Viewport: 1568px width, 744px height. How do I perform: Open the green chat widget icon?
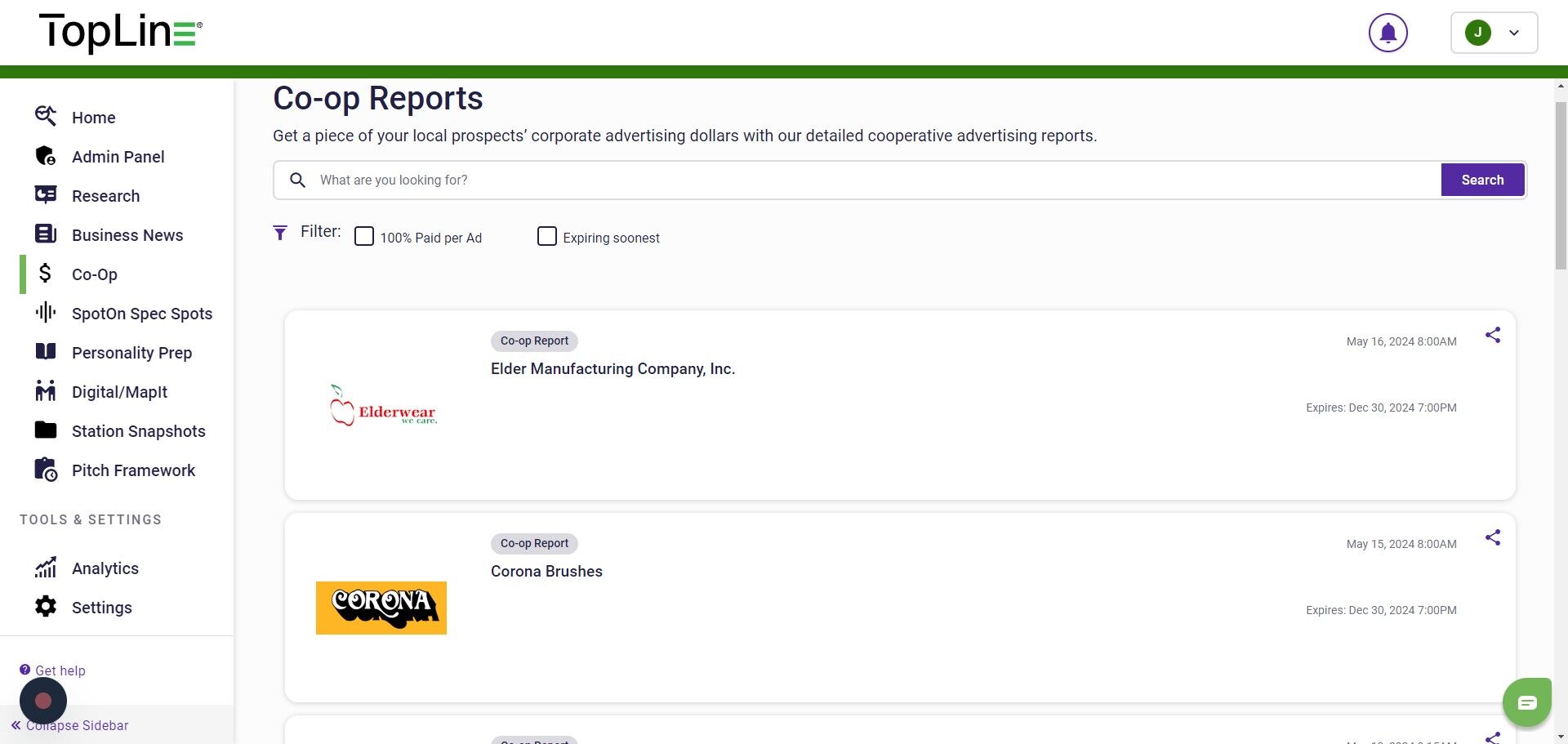[x=1526, y=702]
